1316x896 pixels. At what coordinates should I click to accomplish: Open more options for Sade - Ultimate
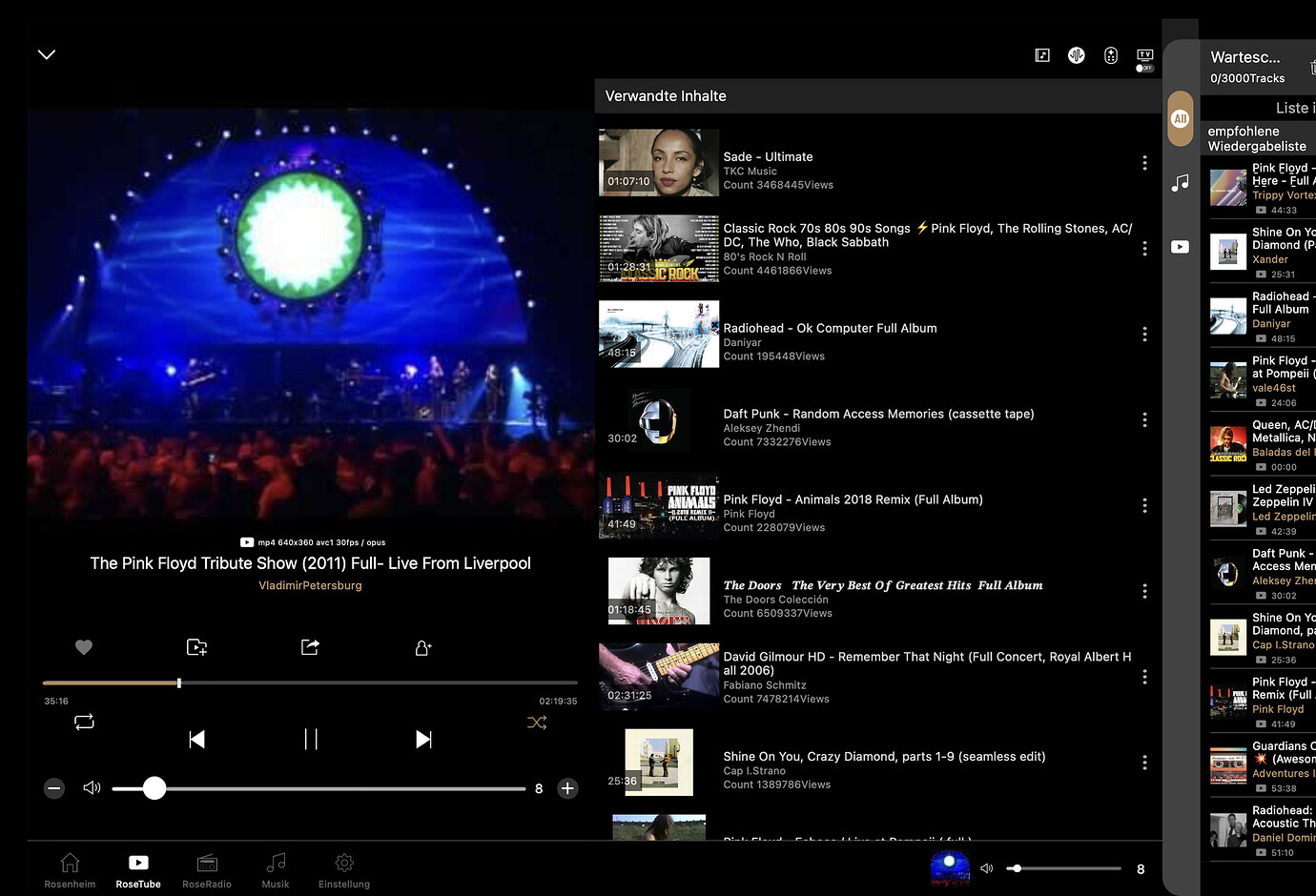click(1144, 163)
